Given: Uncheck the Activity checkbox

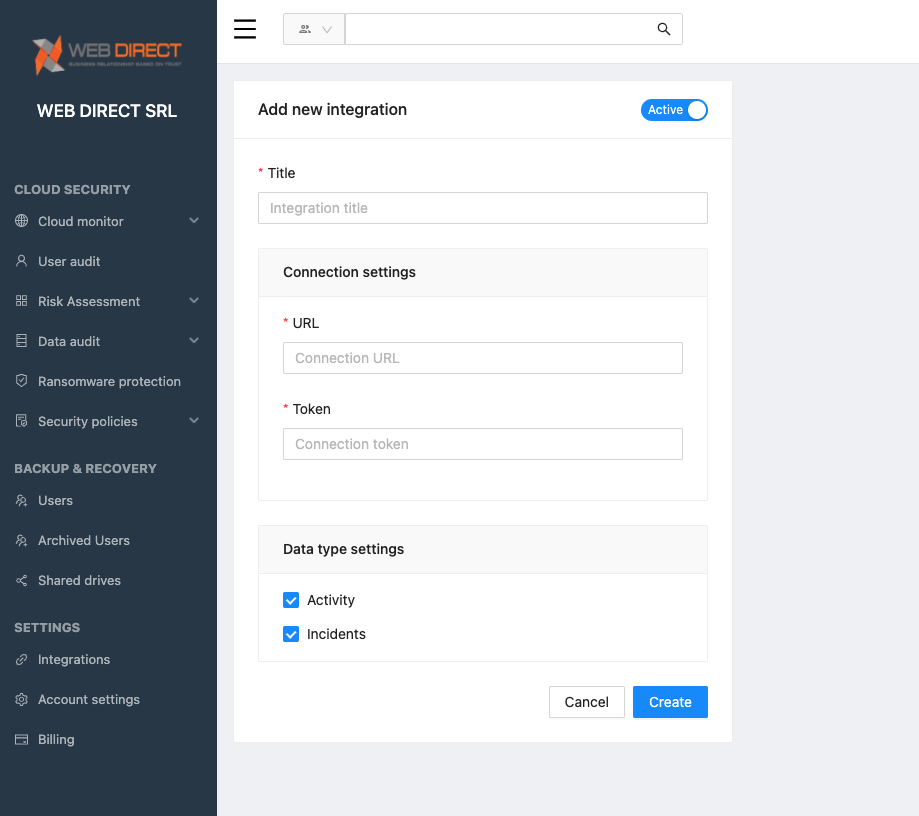Looking at the screenshot, I should 291,600.
